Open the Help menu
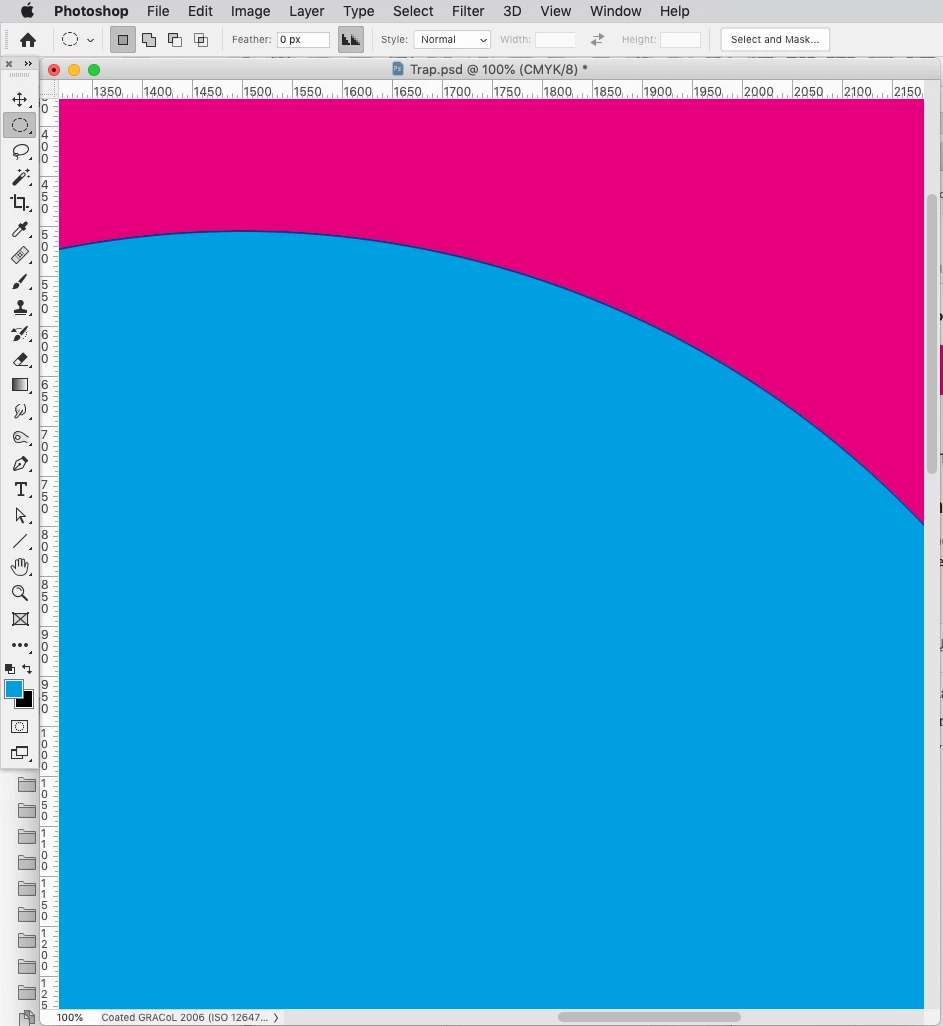This screenshot has width=943, height=1026. pyautogui.click(x=675, y=11)
